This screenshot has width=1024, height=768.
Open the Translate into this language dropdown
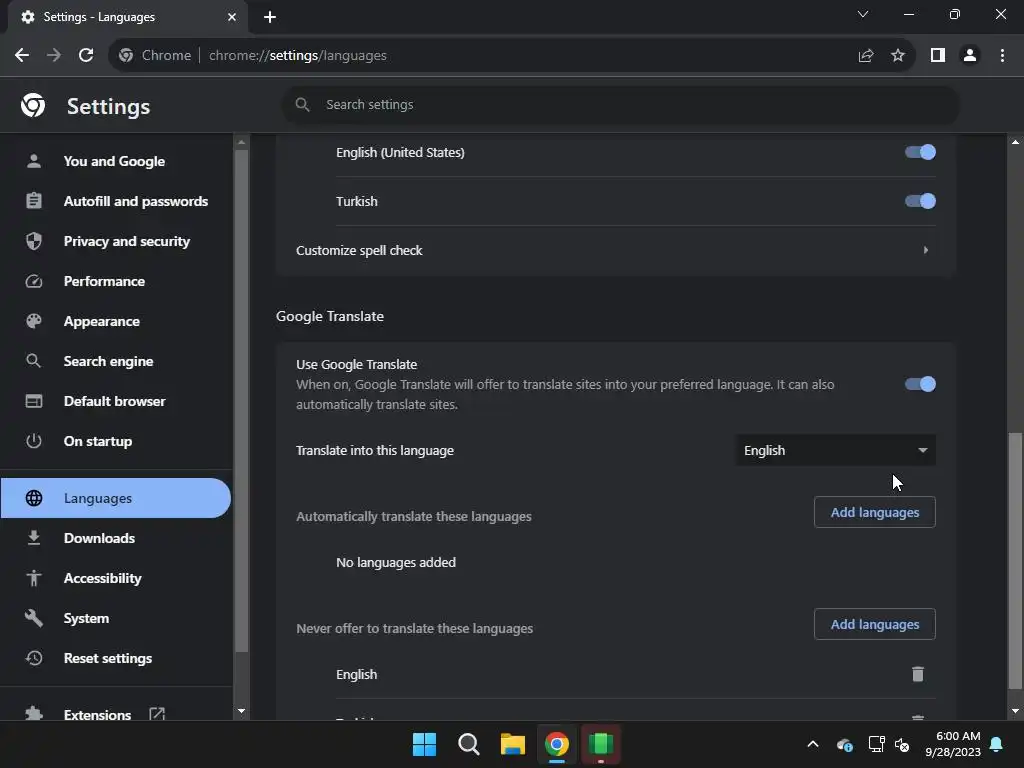[x=835, y=451]
